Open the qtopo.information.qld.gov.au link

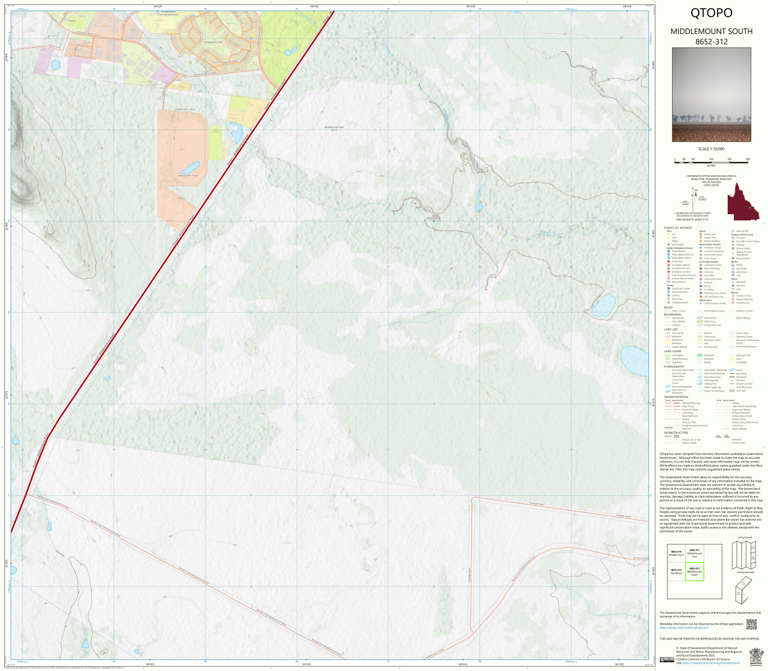pos(683,627)
